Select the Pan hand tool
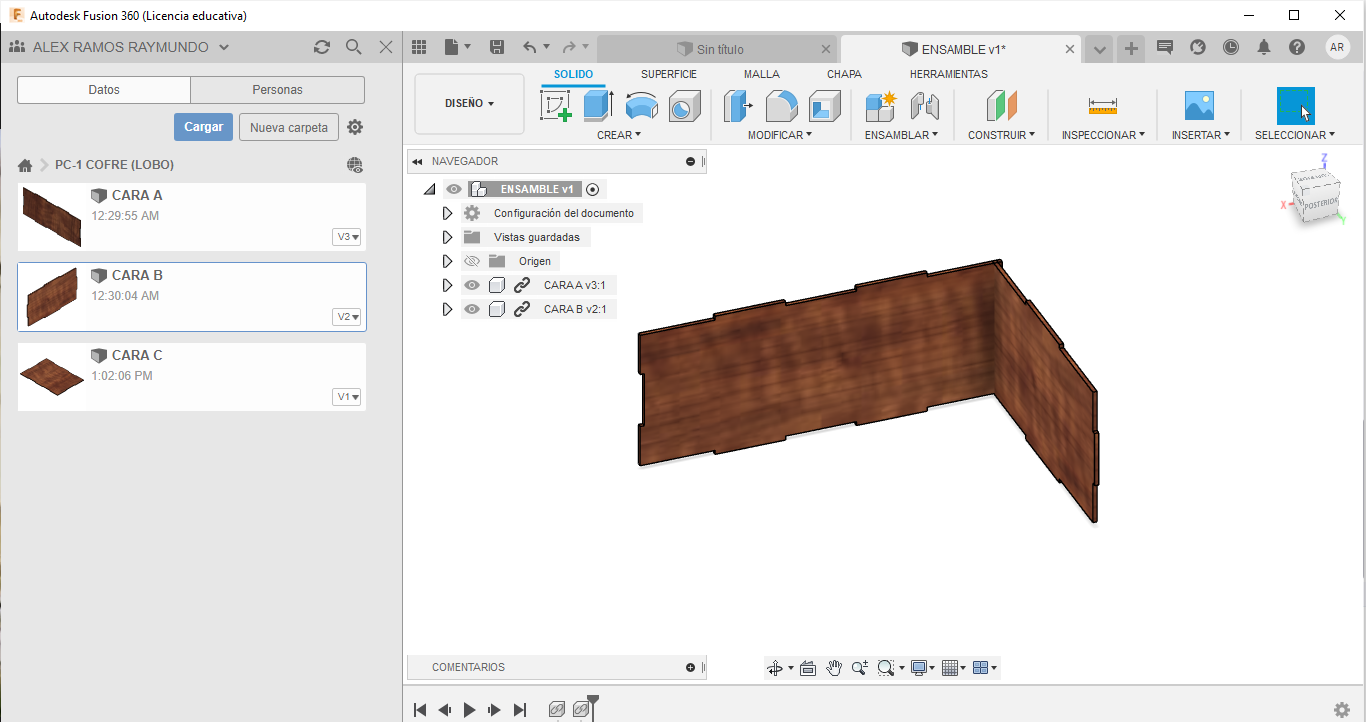Screen dimensions: 1366x722 click(x=834, y=668)
